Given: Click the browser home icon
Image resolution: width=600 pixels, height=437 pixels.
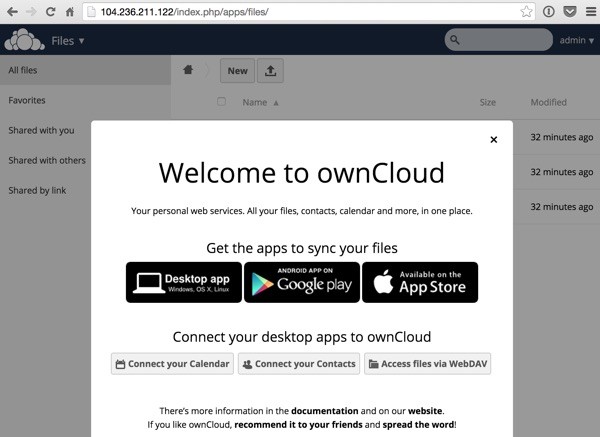Looking at the screenshot, I should 70,12.
